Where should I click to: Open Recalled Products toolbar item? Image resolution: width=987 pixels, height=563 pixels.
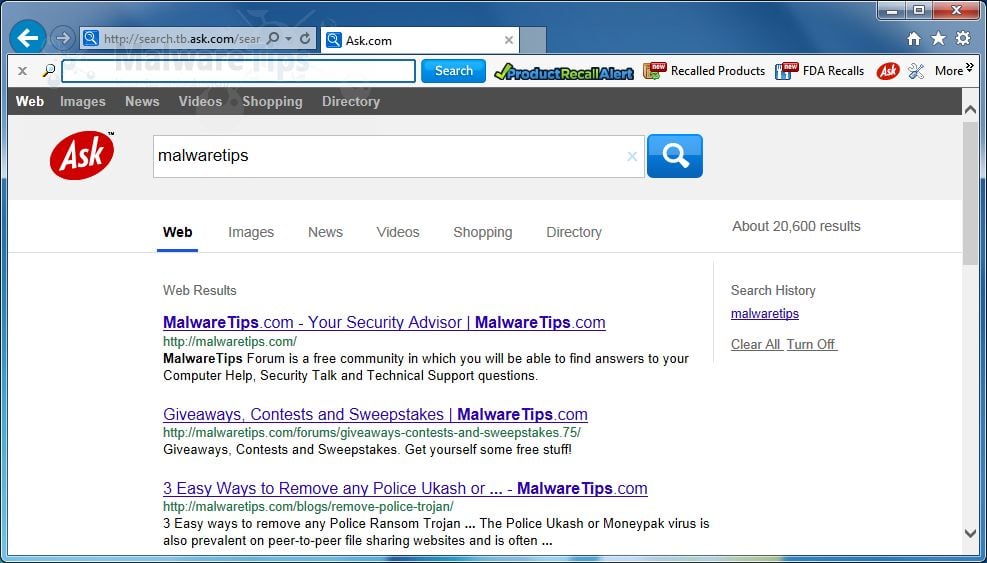(x=704, y=71)
